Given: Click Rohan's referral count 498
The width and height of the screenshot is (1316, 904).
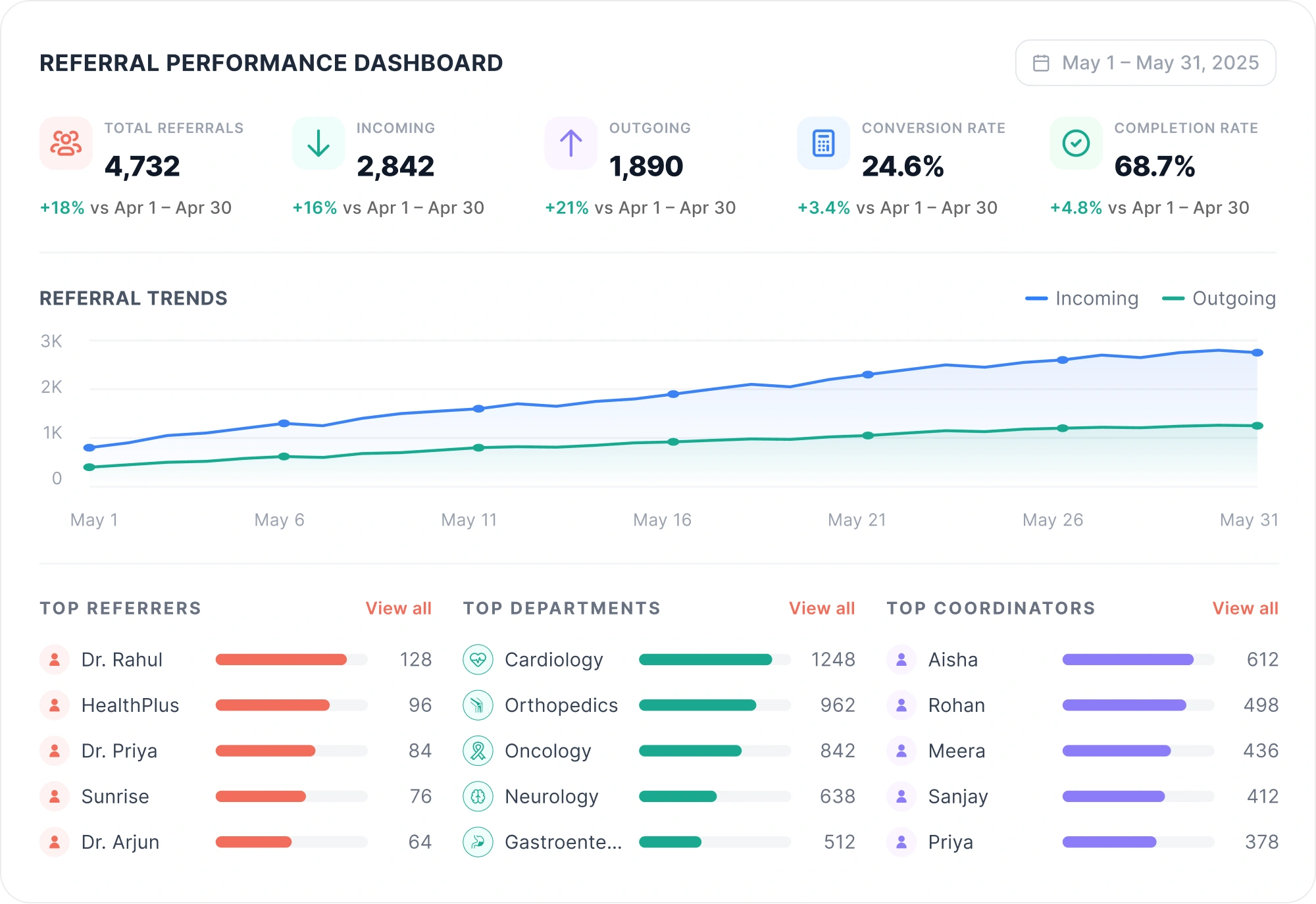Looking at the screenshot, I should click(x=1261, y=705).
